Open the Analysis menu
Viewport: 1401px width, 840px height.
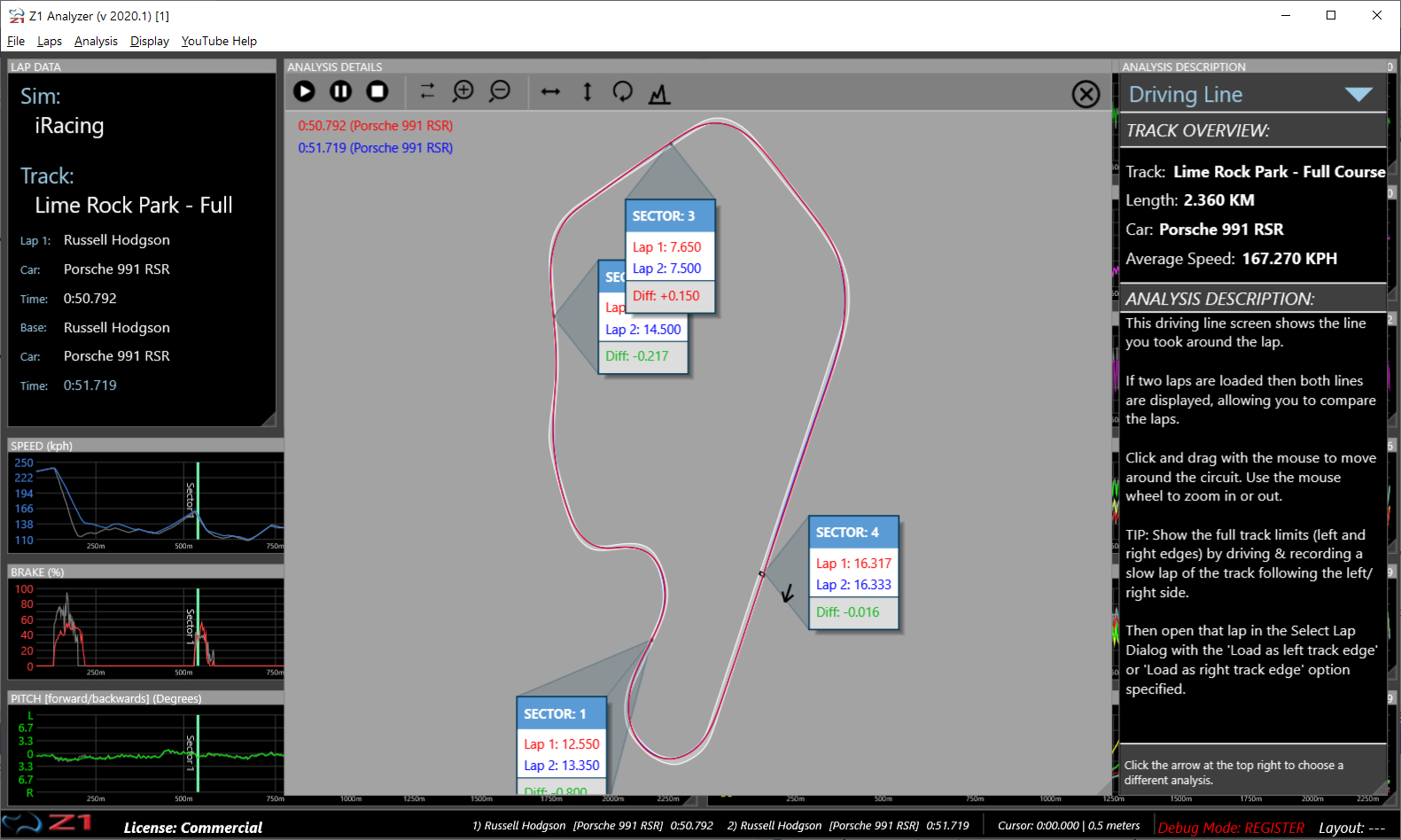point(96,41)
